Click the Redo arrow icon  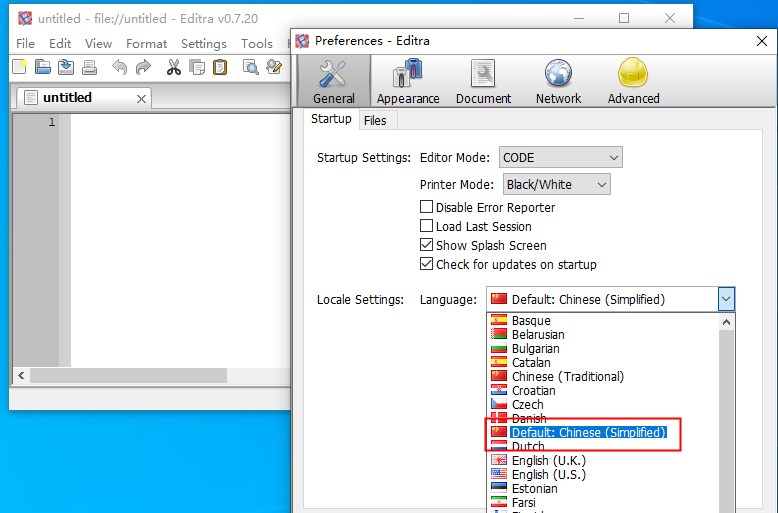(x=143, y=66)
